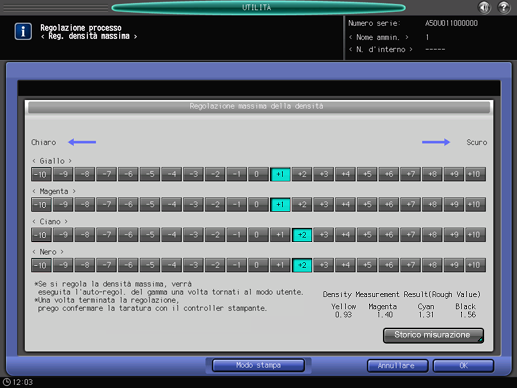Select the highlighted +1 Magenta value
The width and height of the screenshot is (517, 388).
280,205
